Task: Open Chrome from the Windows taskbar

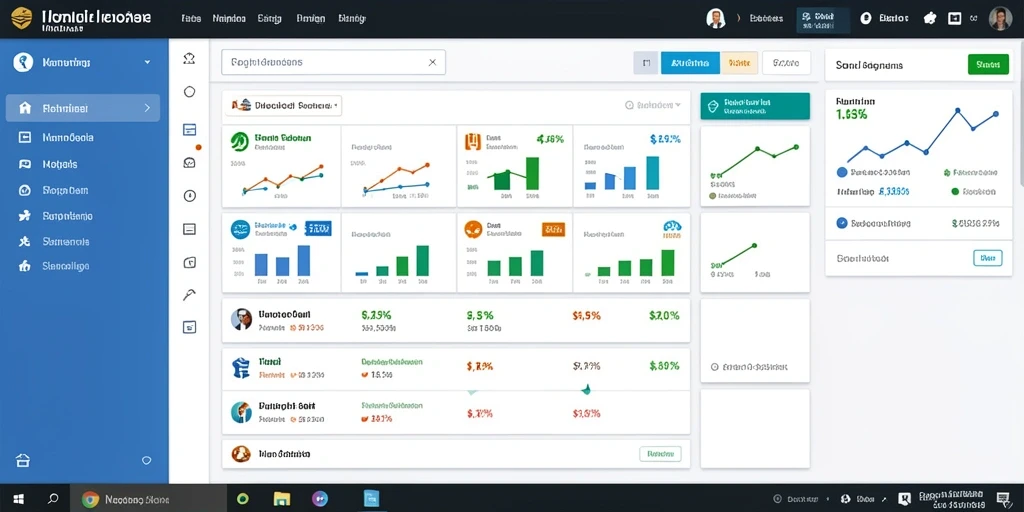Action: tap(90, 500)
